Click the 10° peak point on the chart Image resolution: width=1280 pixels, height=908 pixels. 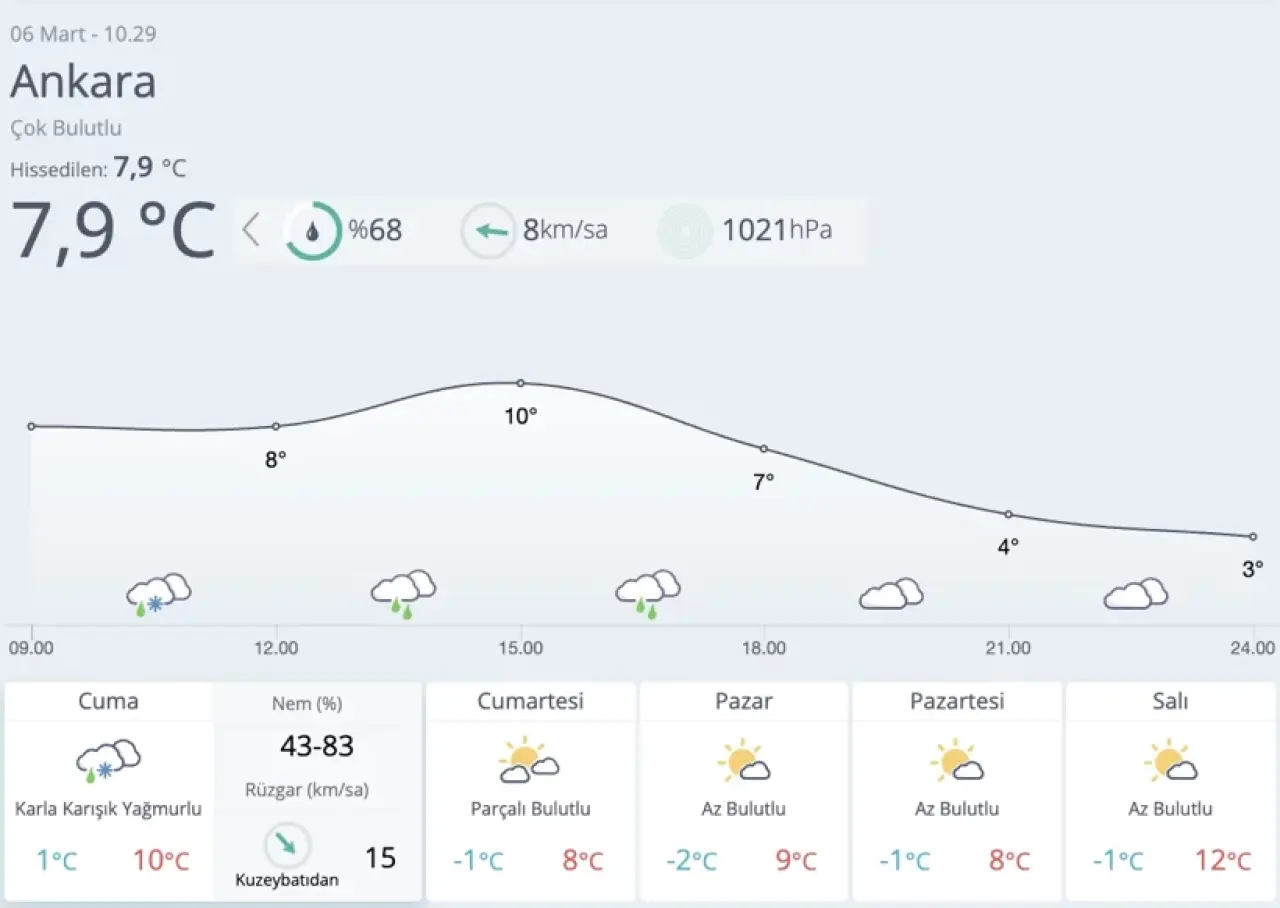520,383
